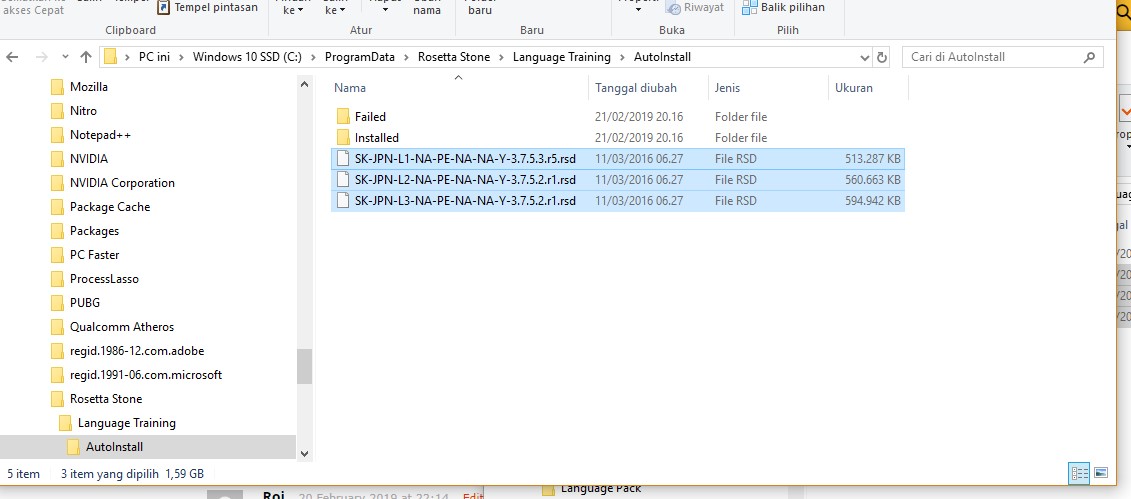Navigate to ProgramData breadcrumb
This screenshot has height=499, width=1131.
(x=360, y=57)
